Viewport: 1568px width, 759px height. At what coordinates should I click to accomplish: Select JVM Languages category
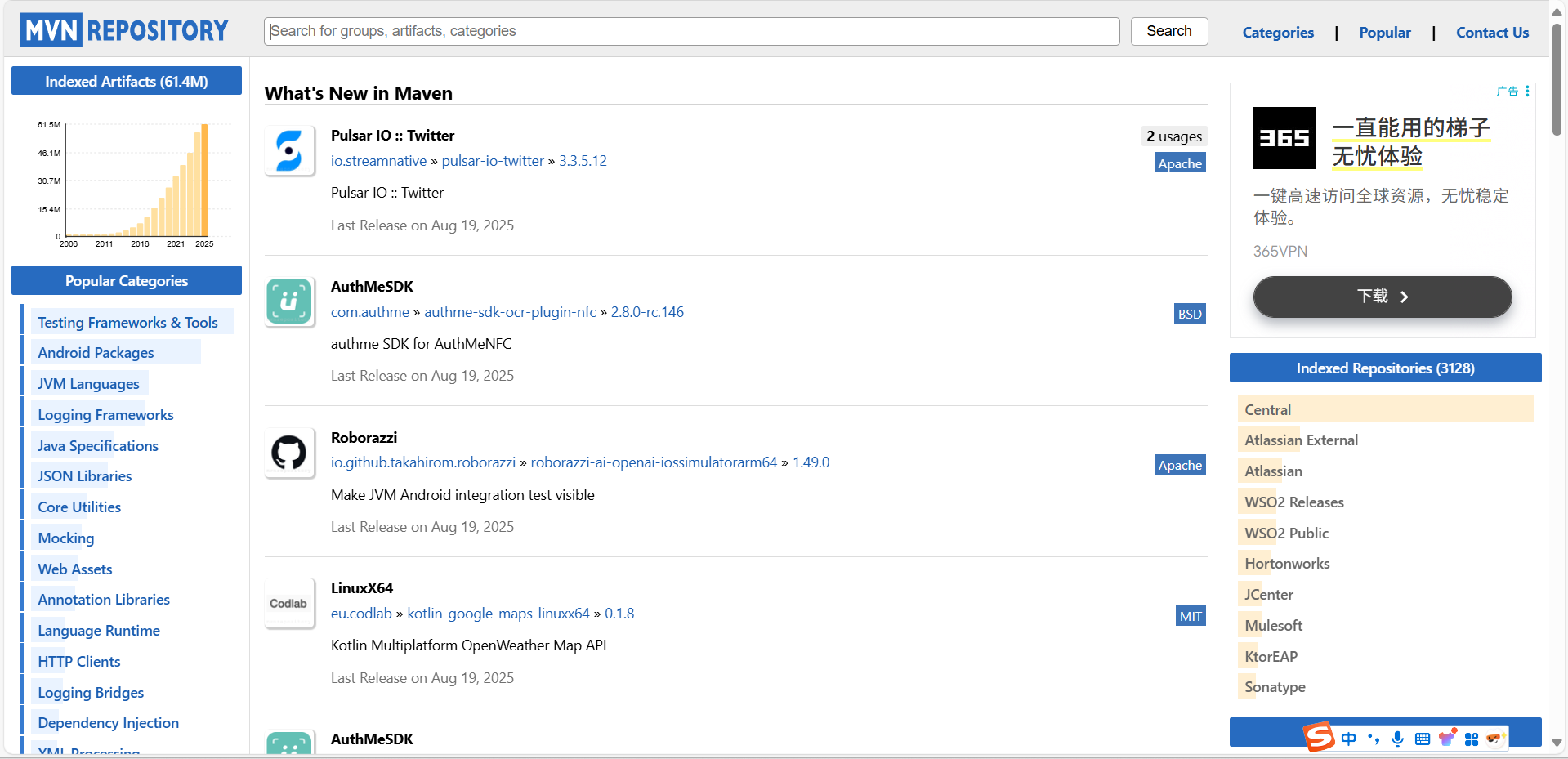[88, 383]
